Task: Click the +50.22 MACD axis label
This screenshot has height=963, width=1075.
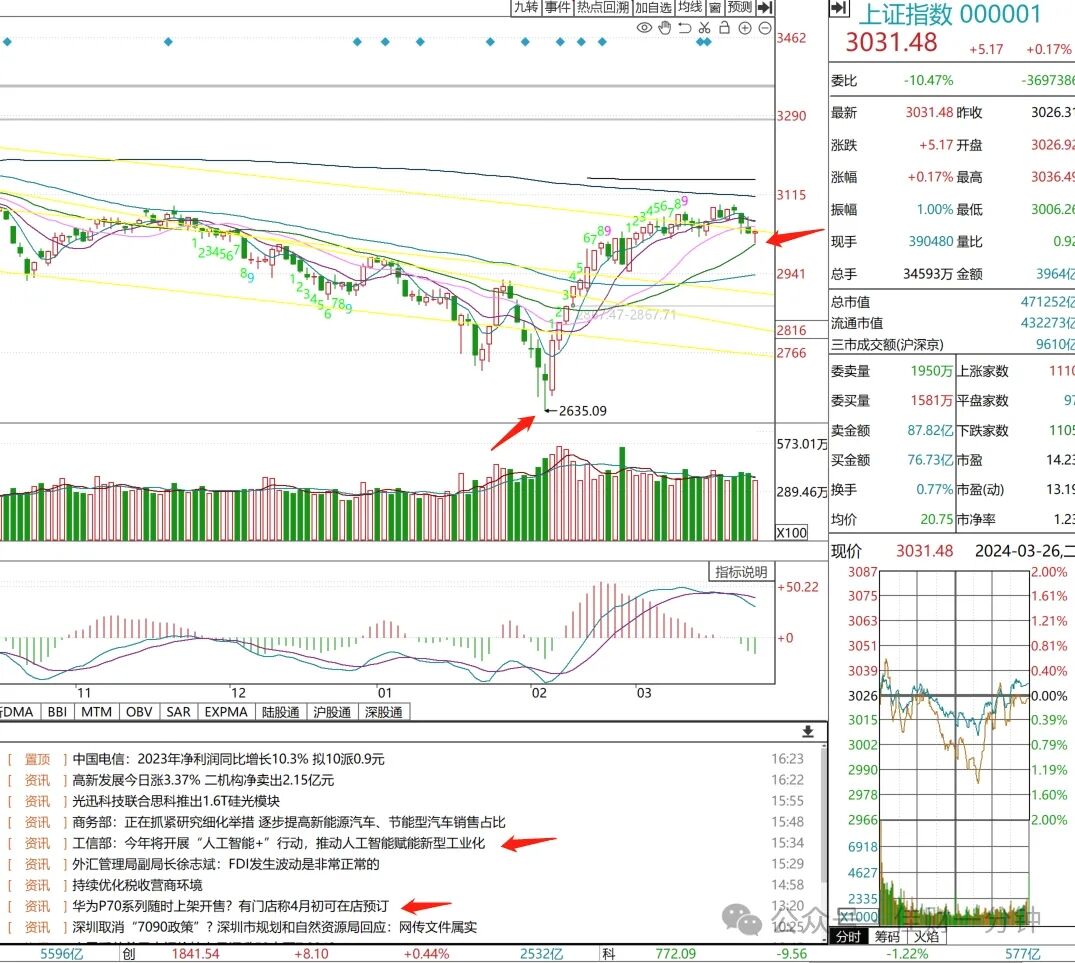Action: click(798, 587)
